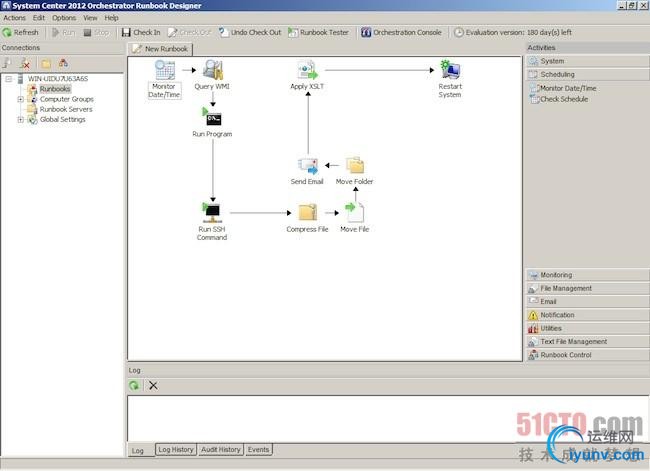Collapse the WIN-UIDU7U63A6S server node

tap(8, 78)
